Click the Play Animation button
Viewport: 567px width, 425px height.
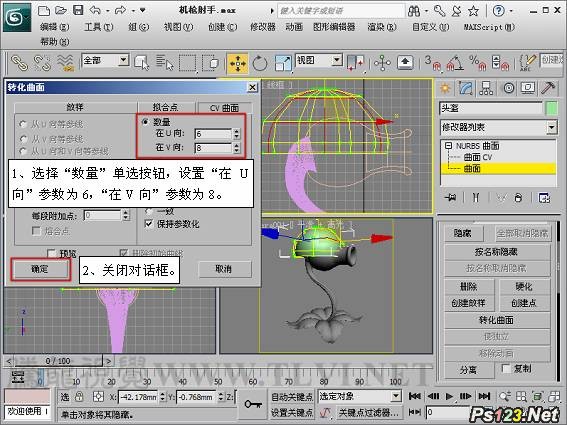pos(449,396)
